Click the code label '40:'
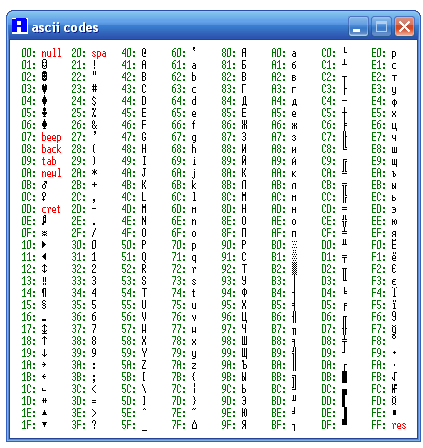Image resolution: width=423 pixels, height=448 pixels. tap(129, 53)
